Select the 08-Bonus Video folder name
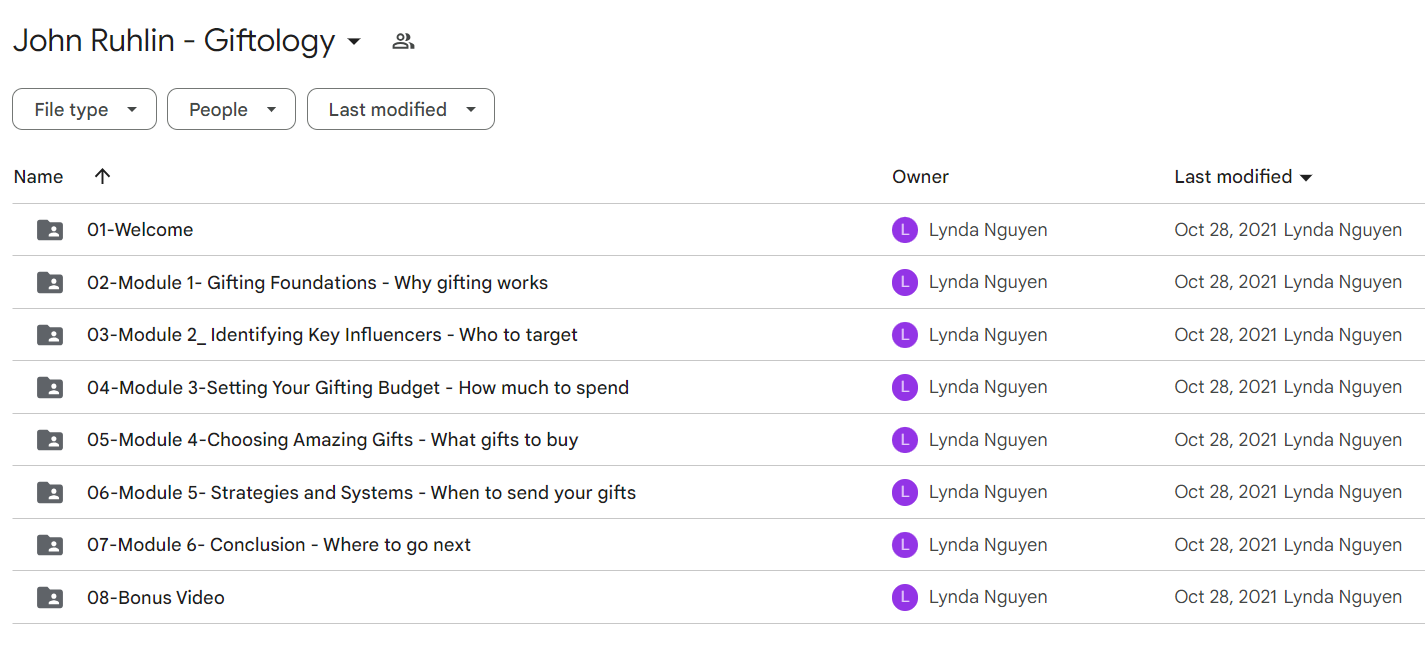 [156, 597]
